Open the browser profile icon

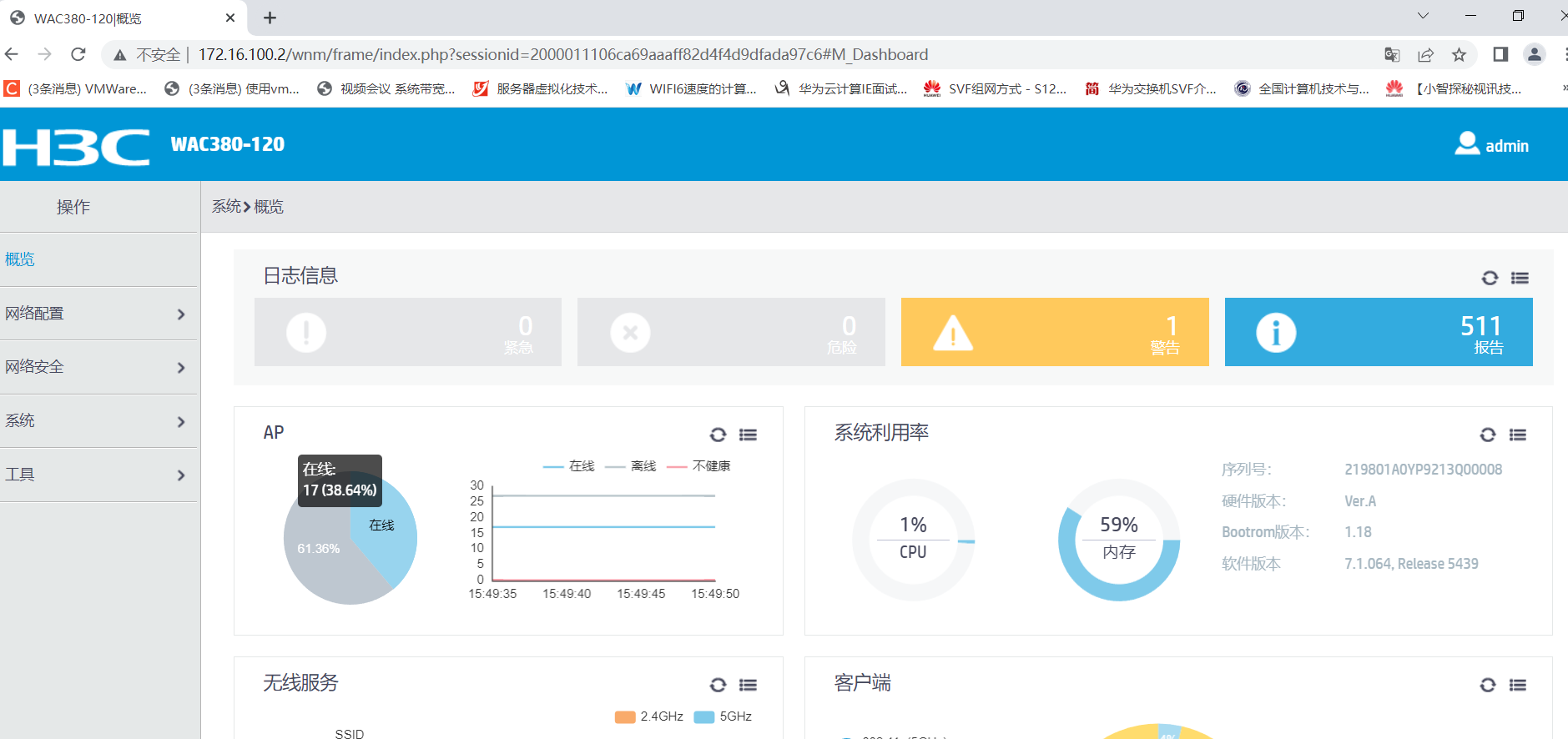[x=1534, y=54]
